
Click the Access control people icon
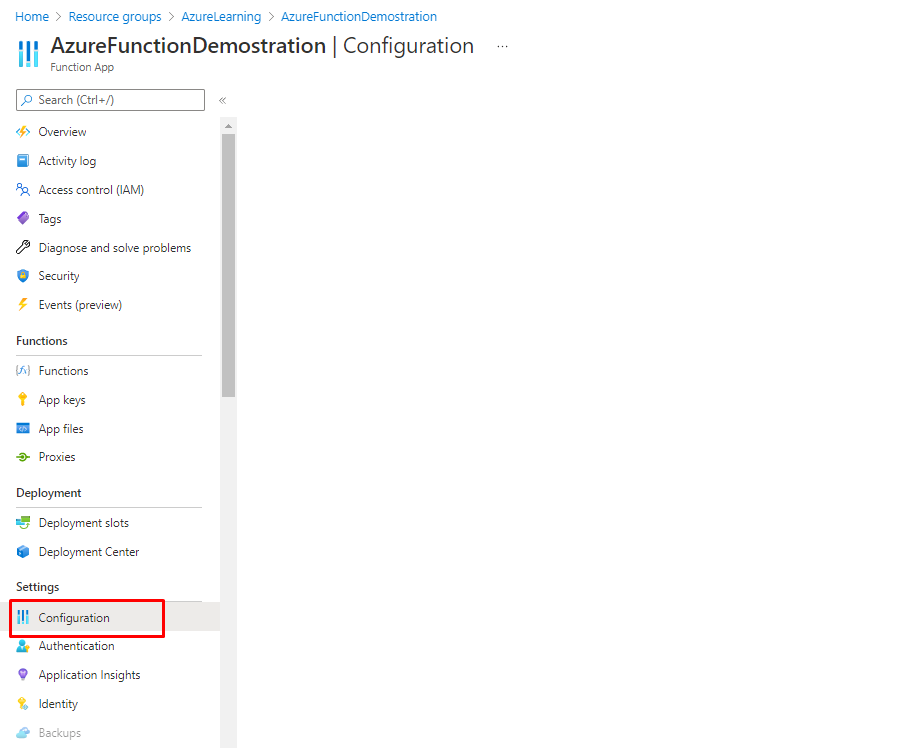(x=23, y=189)
